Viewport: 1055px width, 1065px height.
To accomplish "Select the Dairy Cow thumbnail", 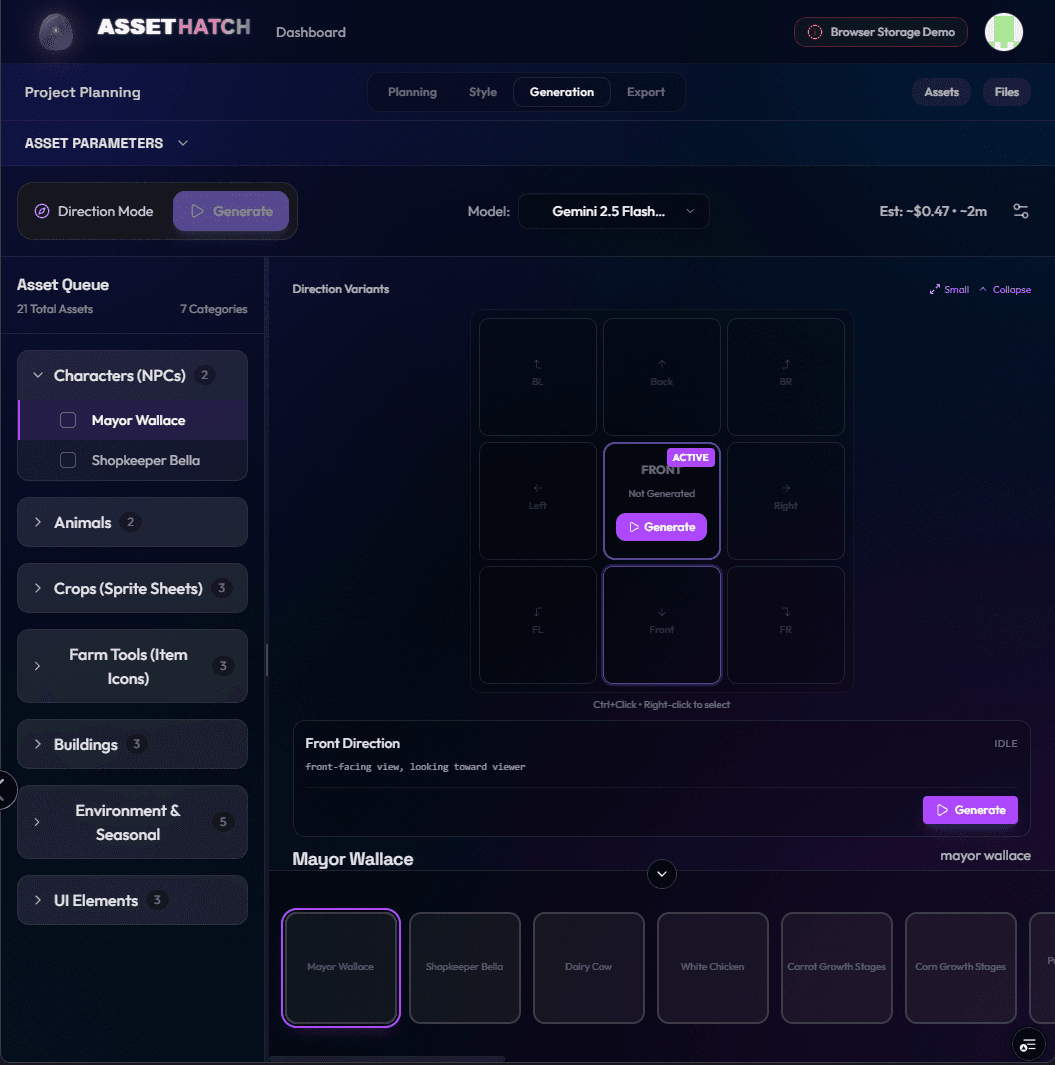I will 589,967.
